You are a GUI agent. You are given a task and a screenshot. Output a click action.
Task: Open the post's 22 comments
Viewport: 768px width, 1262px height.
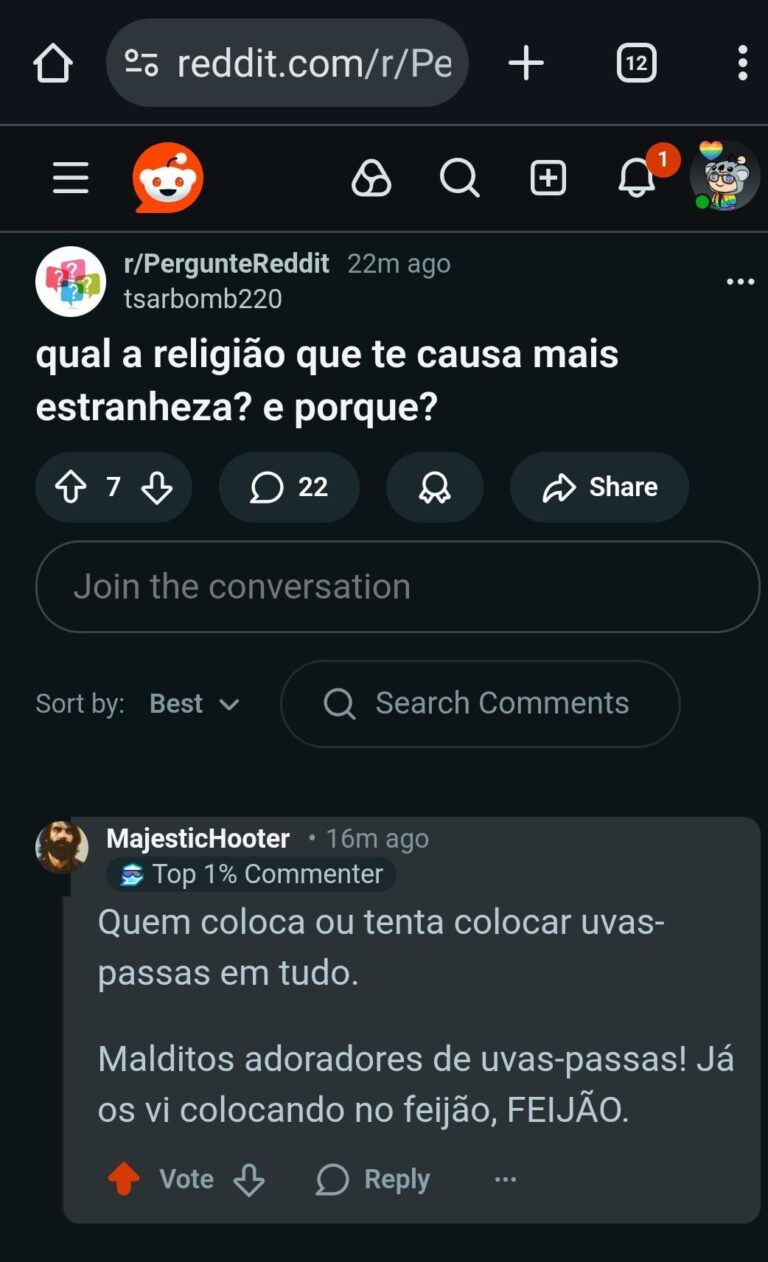289,487
